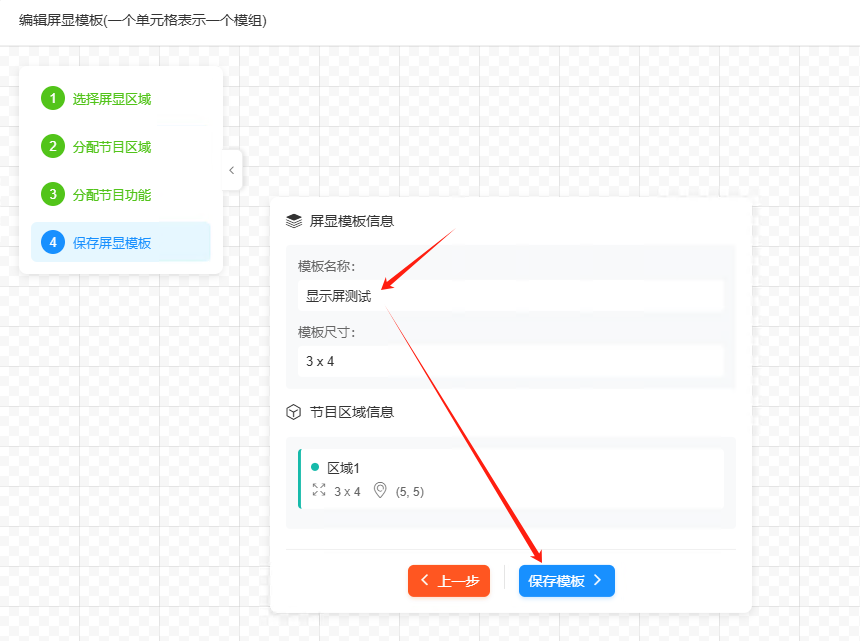Select step 4 保存屏显模板
The image size is (860, 641).
[121, 242]
